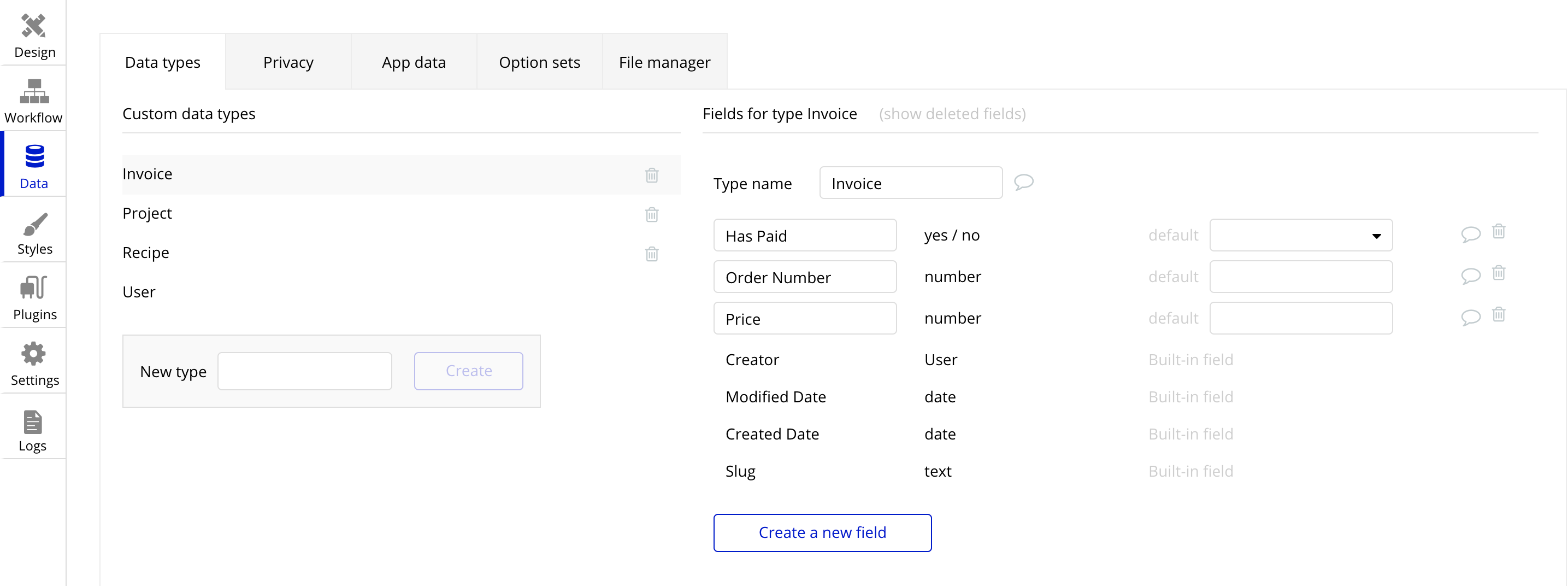Screen dimensions: 1568x586
Task: Open the Plugins panel
Action: click(x=33, y=297)
